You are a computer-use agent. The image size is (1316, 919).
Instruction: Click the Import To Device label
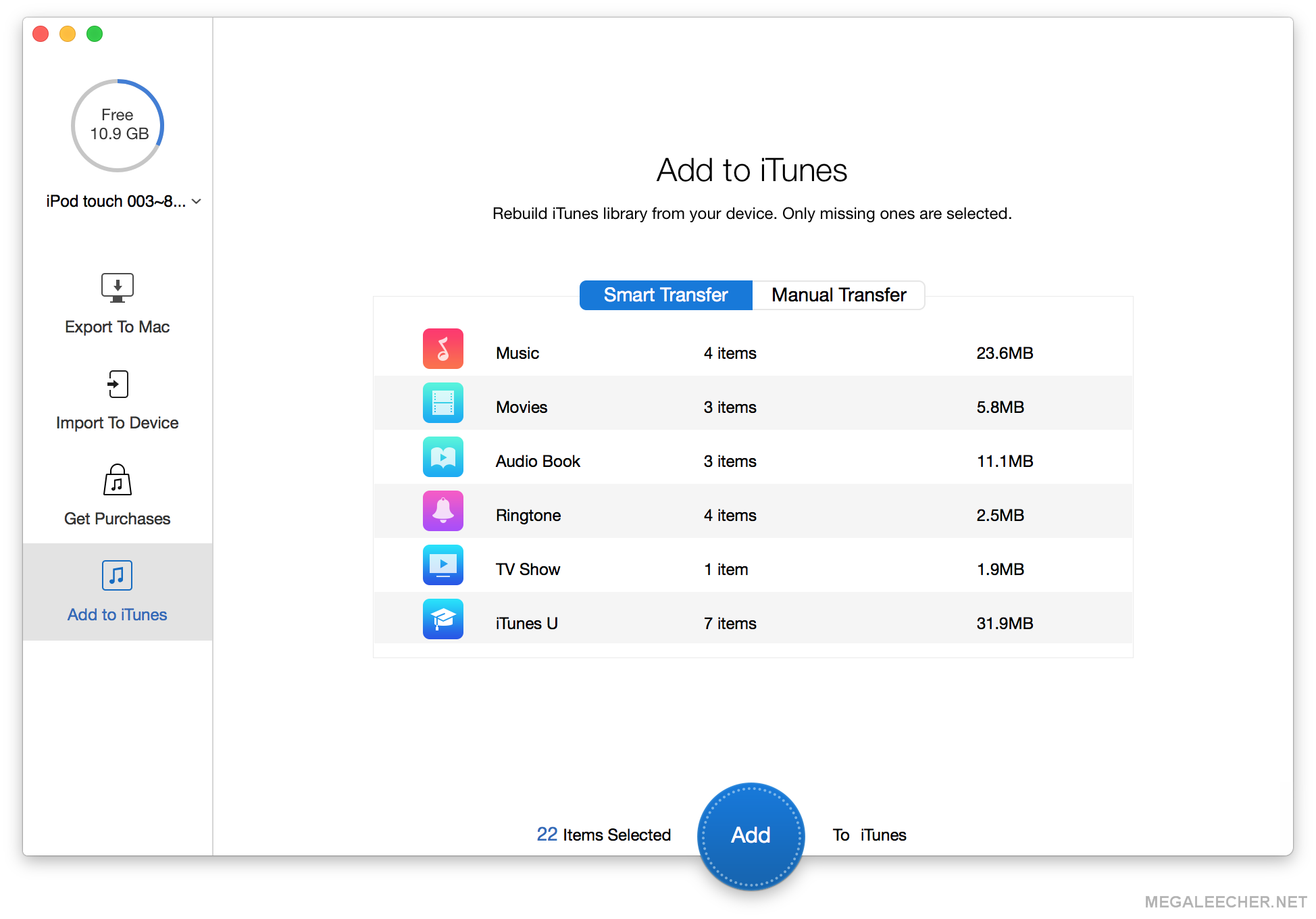pyautogui.click(x=118, y=423)
